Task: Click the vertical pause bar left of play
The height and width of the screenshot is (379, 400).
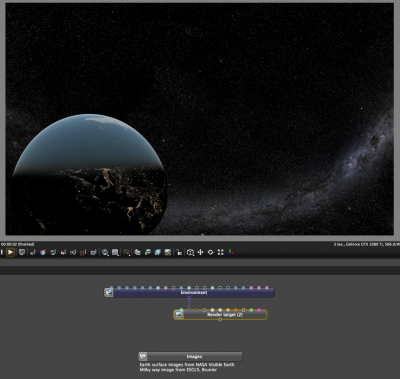Action: [2, 252]
